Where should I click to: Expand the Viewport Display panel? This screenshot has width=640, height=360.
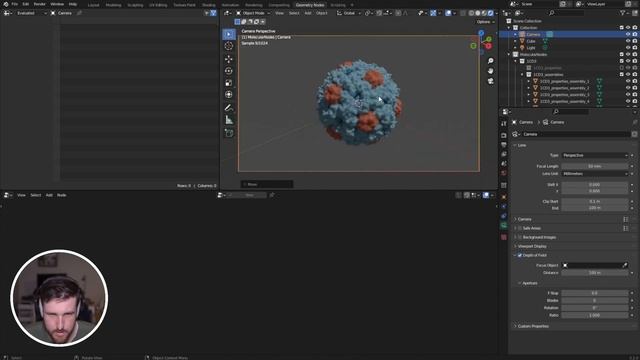(532, 246)
